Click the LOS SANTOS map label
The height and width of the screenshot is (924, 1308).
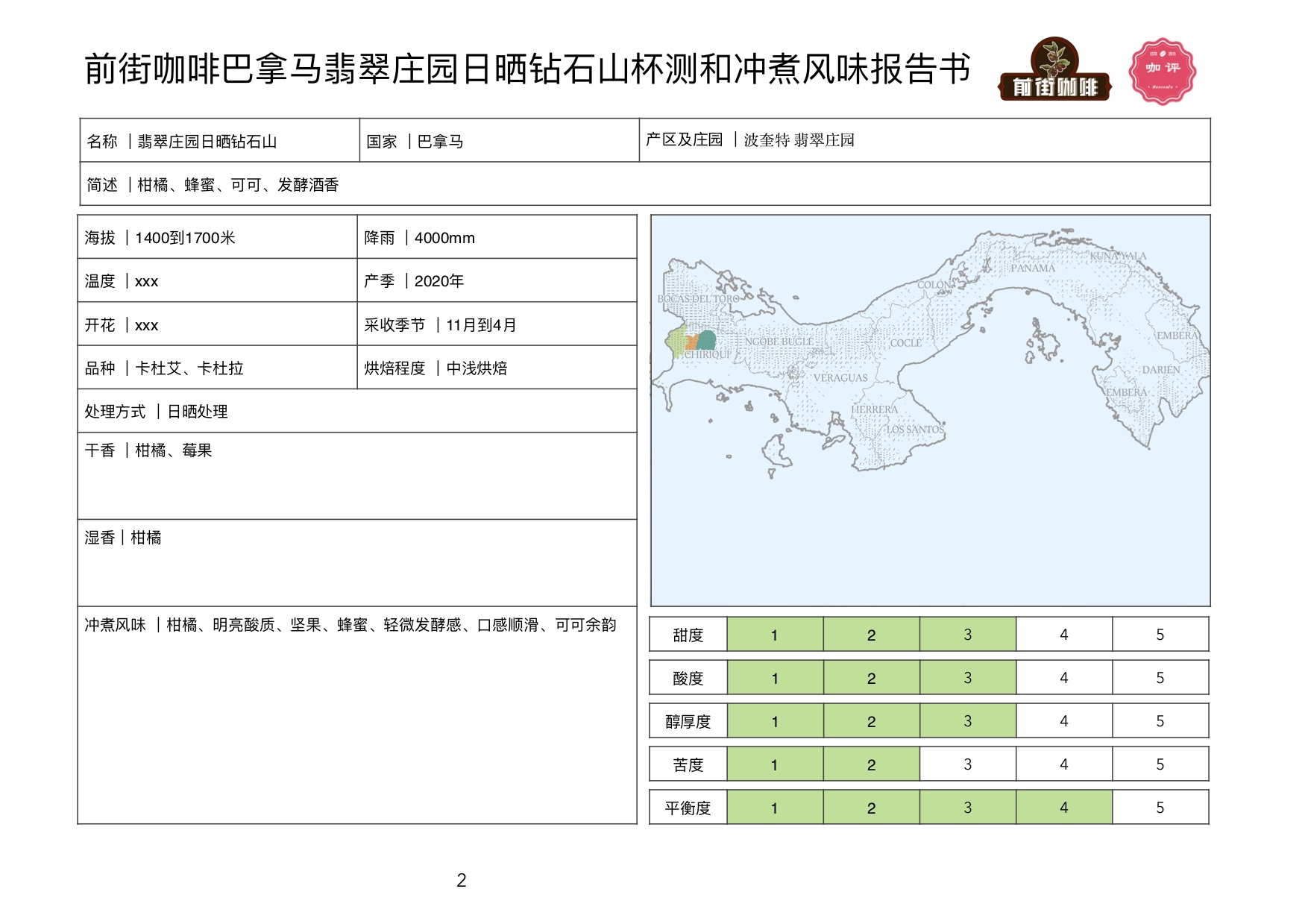[x=915, y=430]
